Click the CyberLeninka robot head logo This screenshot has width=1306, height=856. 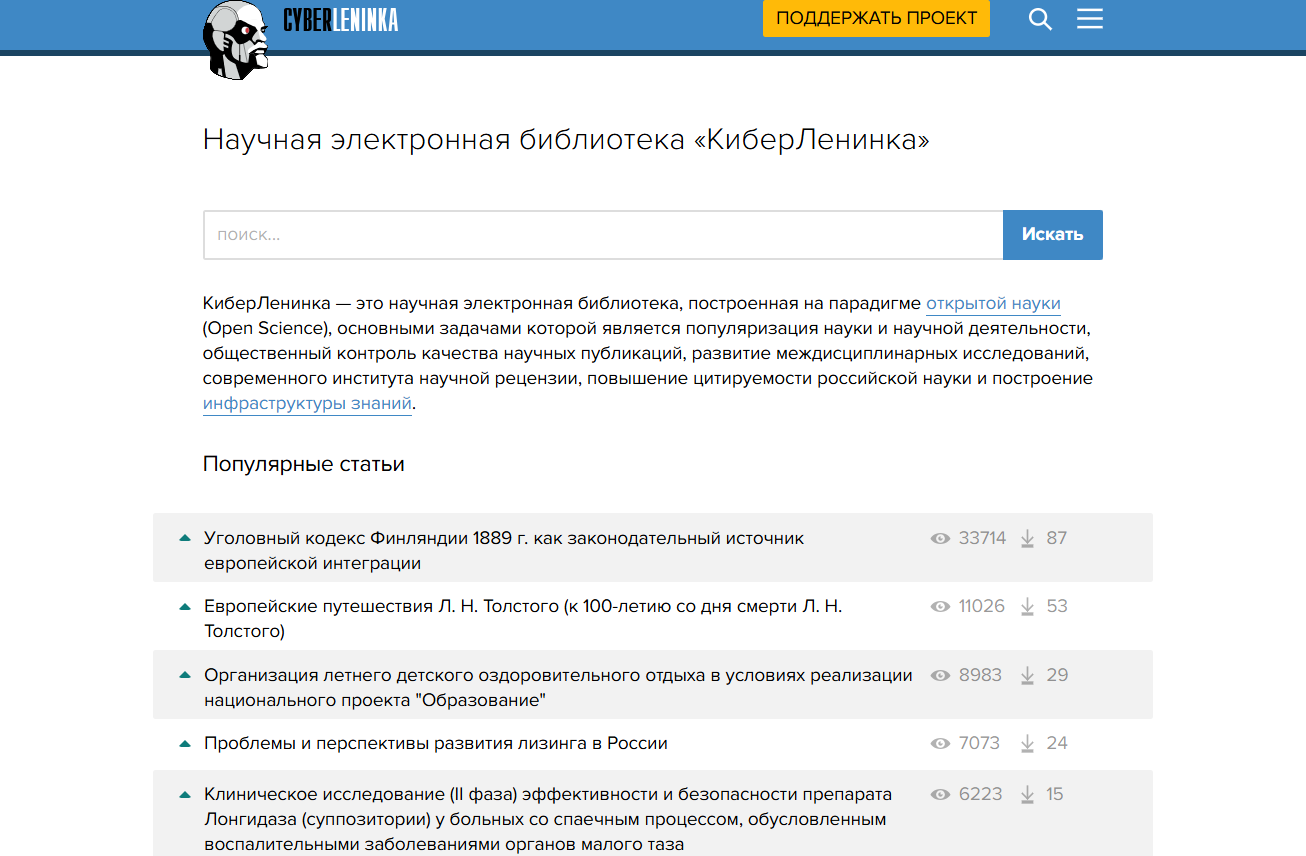coord(236,40)
